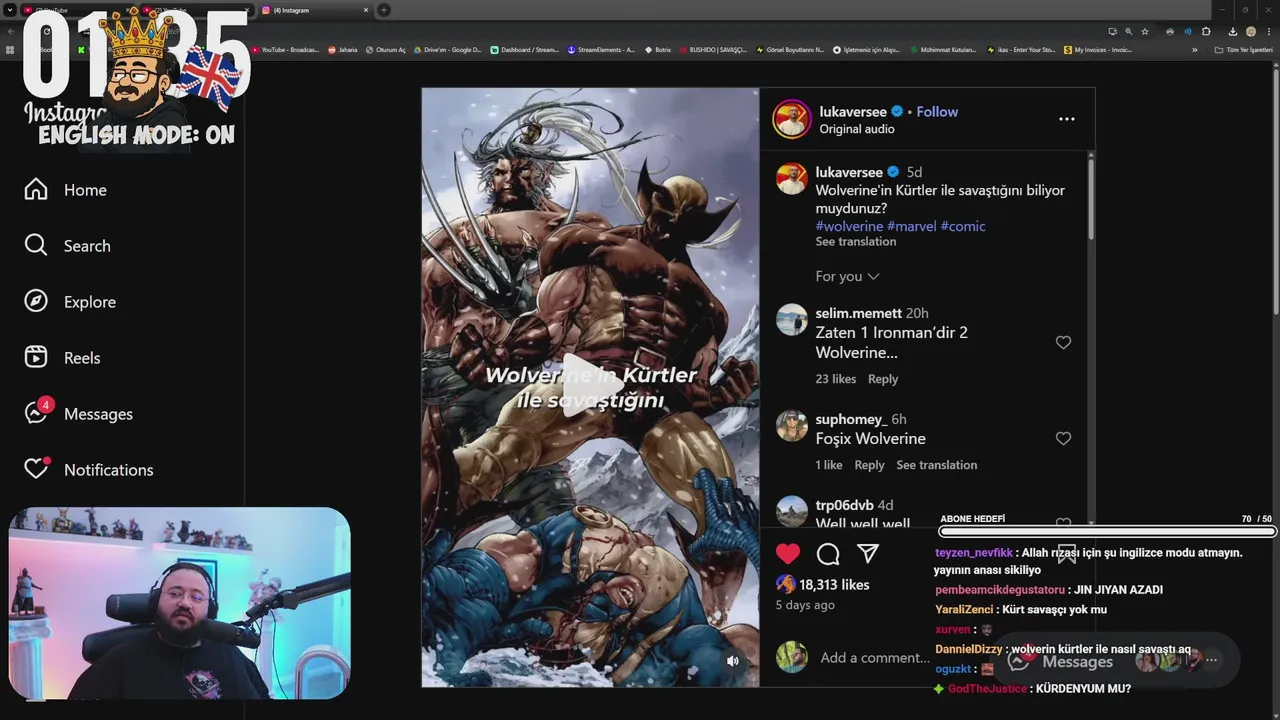Open the browser Downloads icon

(1233, 32)
